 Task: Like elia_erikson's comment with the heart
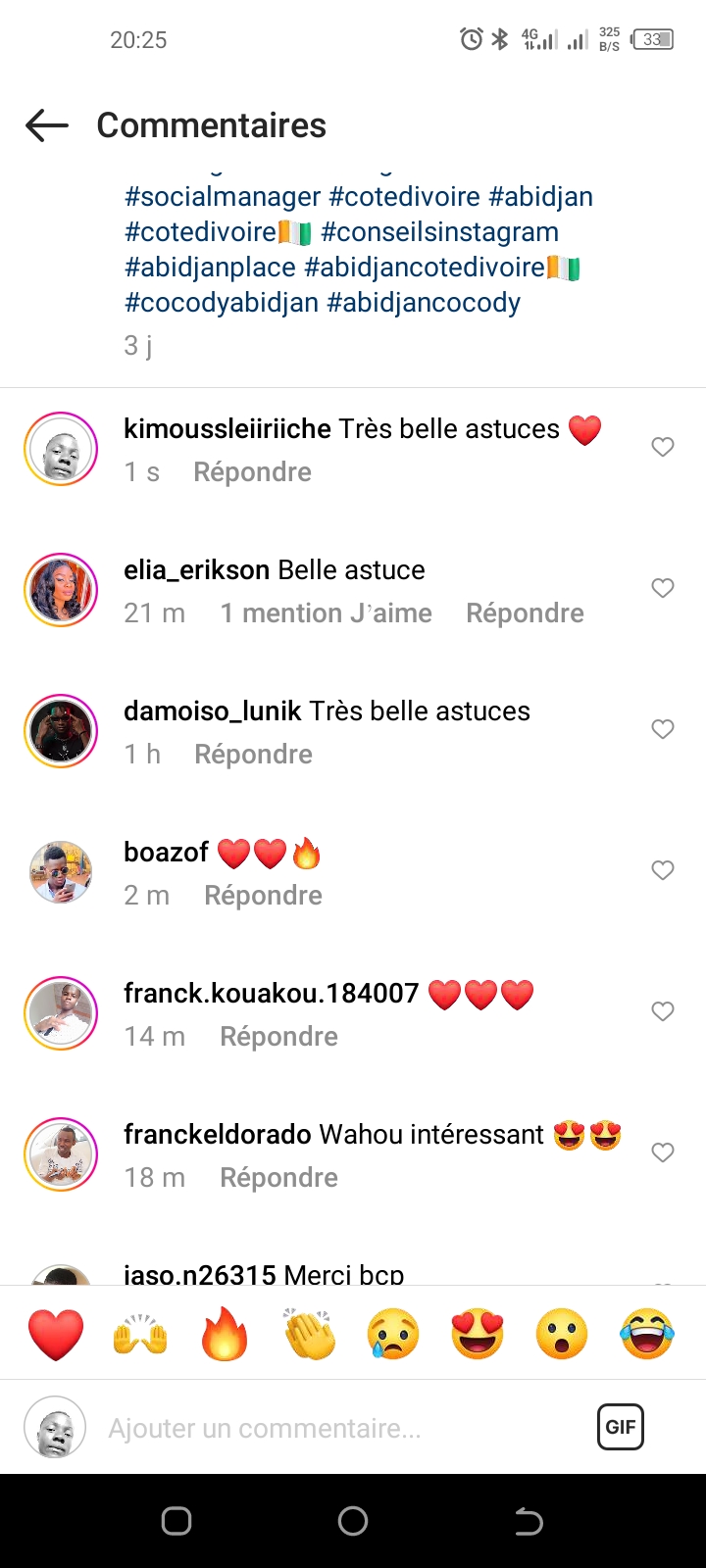point(663,588)
